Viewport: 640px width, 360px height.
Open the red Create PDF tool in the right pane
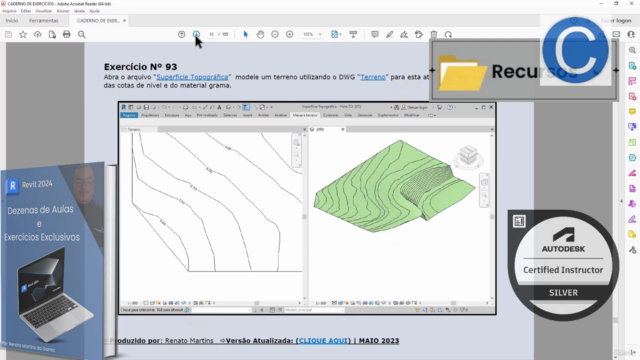coord(632,96)
